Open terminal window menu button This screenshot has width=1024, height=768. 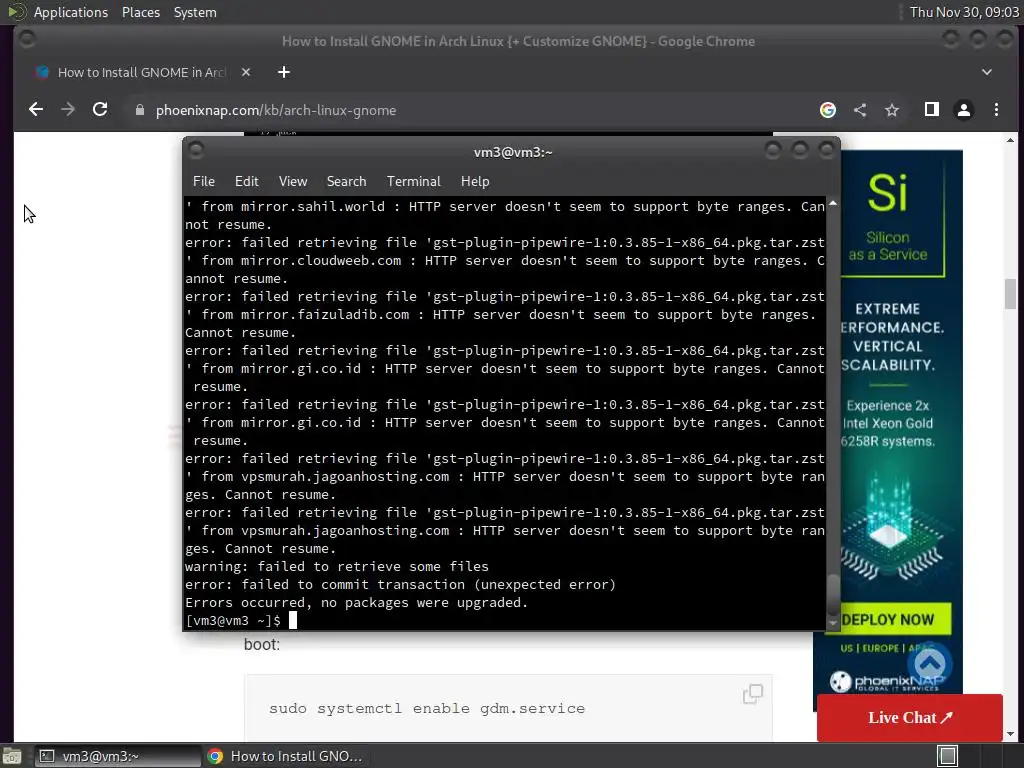[x=195, y=151]
